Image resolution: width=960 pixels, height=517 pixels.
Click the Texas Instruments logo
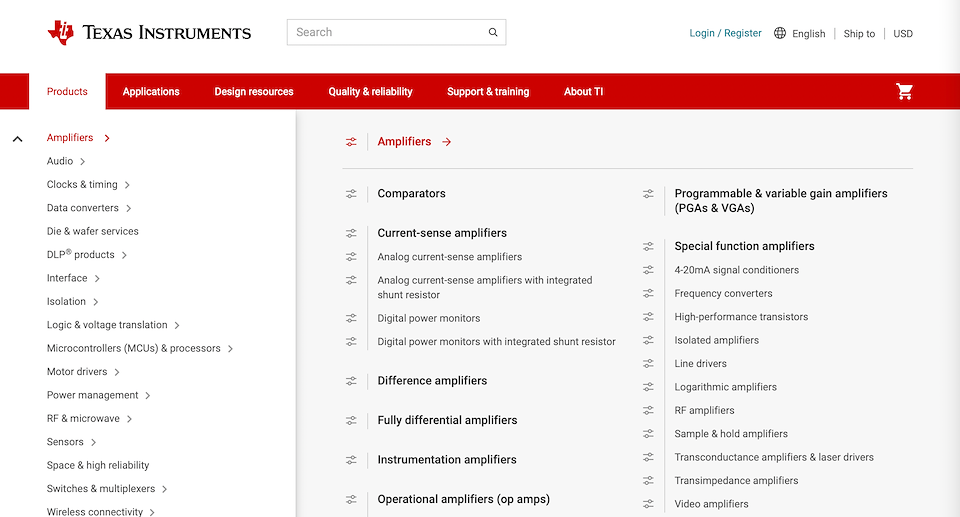149,32
